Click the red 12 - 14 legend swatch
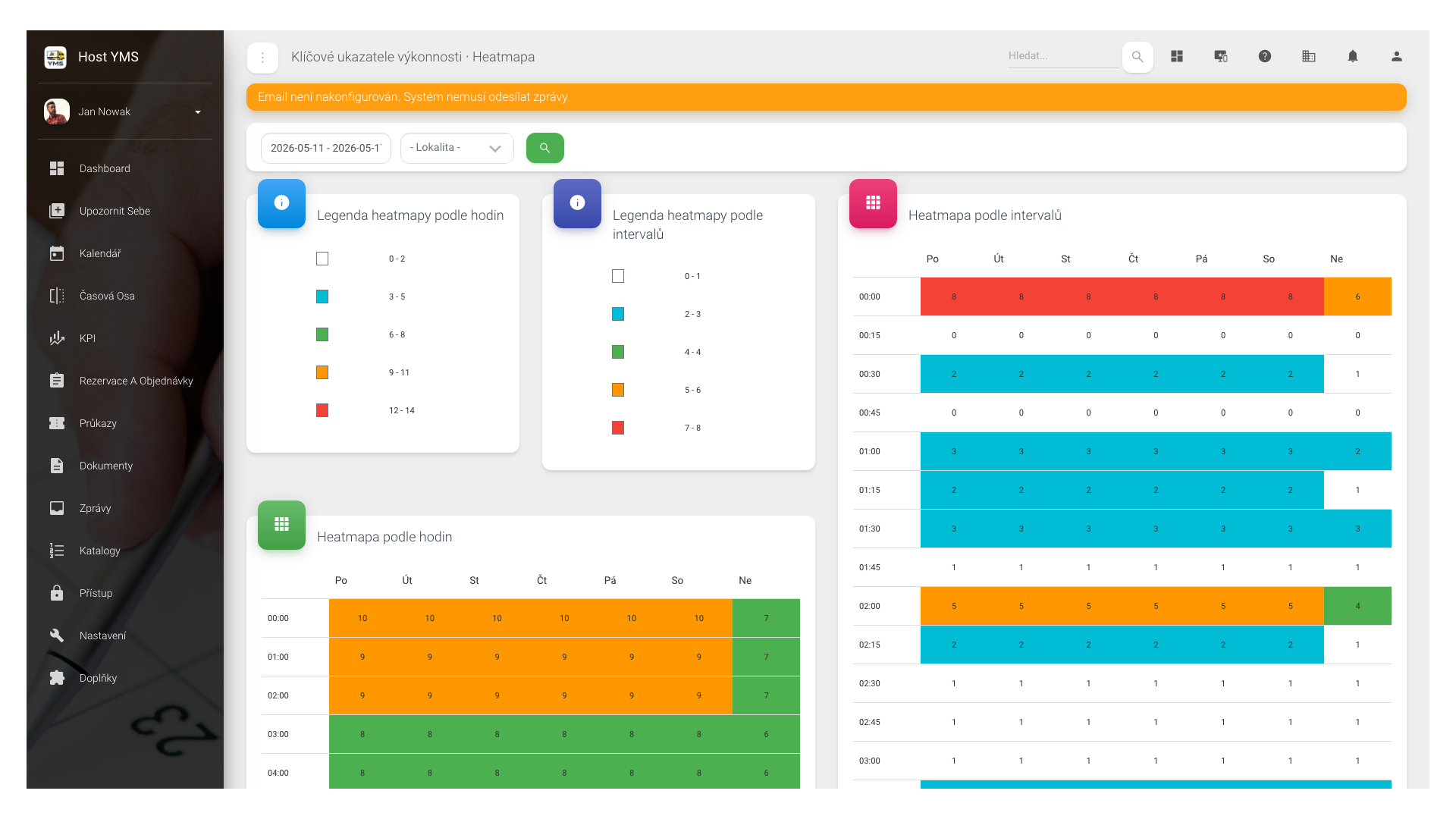Image resolution: width=1456 pixels, height=819 pixels. pyautogui.click(x=322, y=410)
